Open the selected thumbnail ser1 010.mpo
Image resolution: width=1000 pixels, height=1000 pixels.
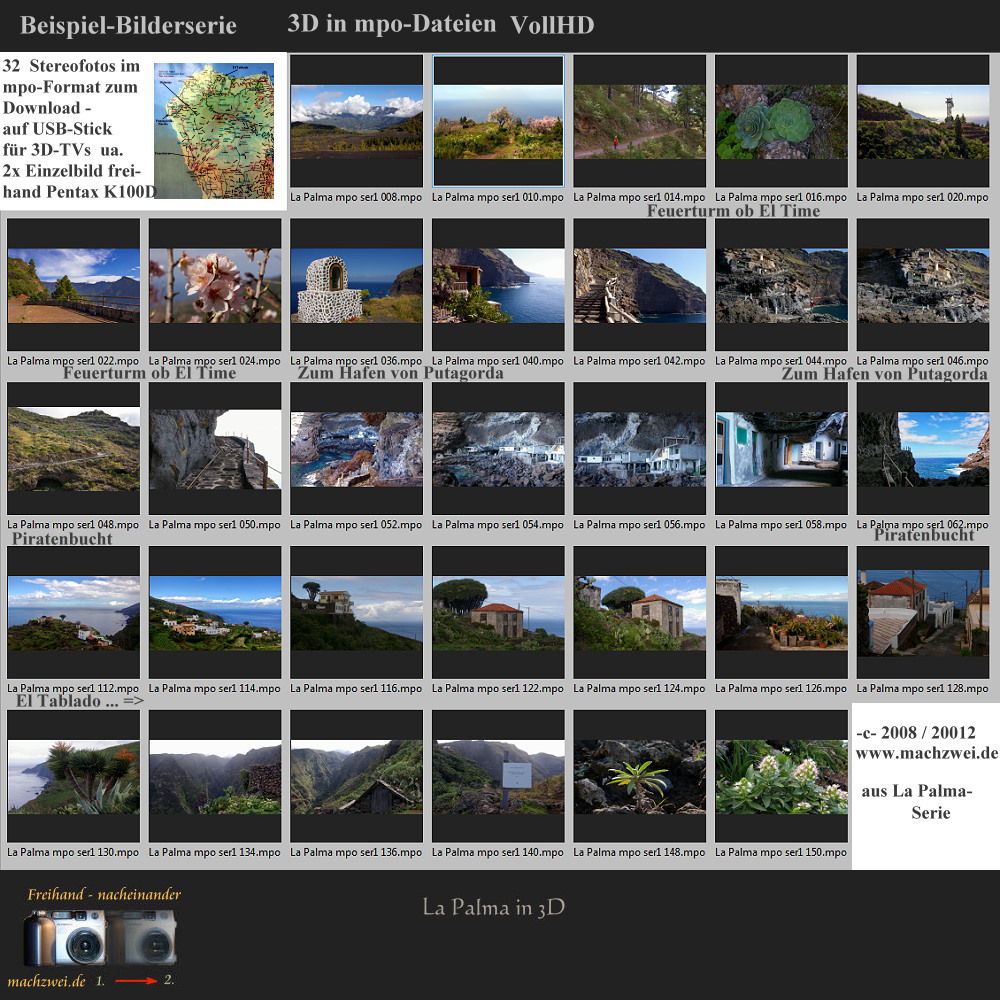(497, 120)
